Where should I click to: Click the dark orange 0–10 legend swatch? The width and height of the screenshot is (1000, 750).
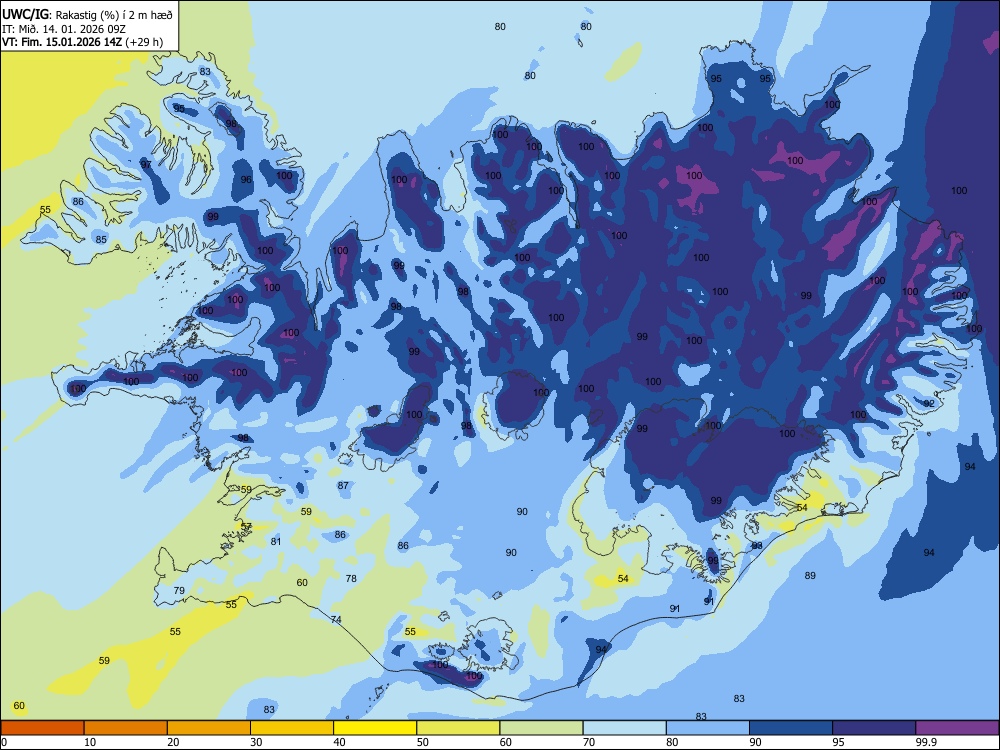(42, 728)
